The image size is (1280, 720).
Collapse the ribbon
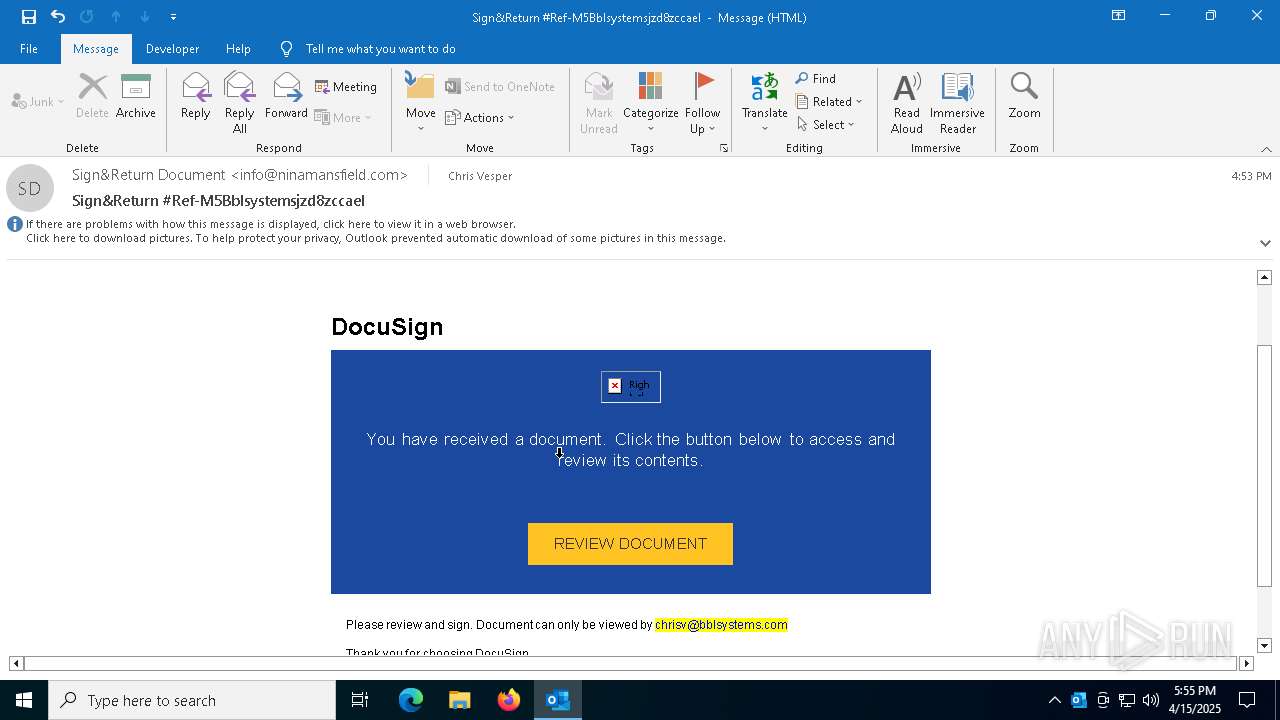pyautogui.click(x=1266, y=149)
